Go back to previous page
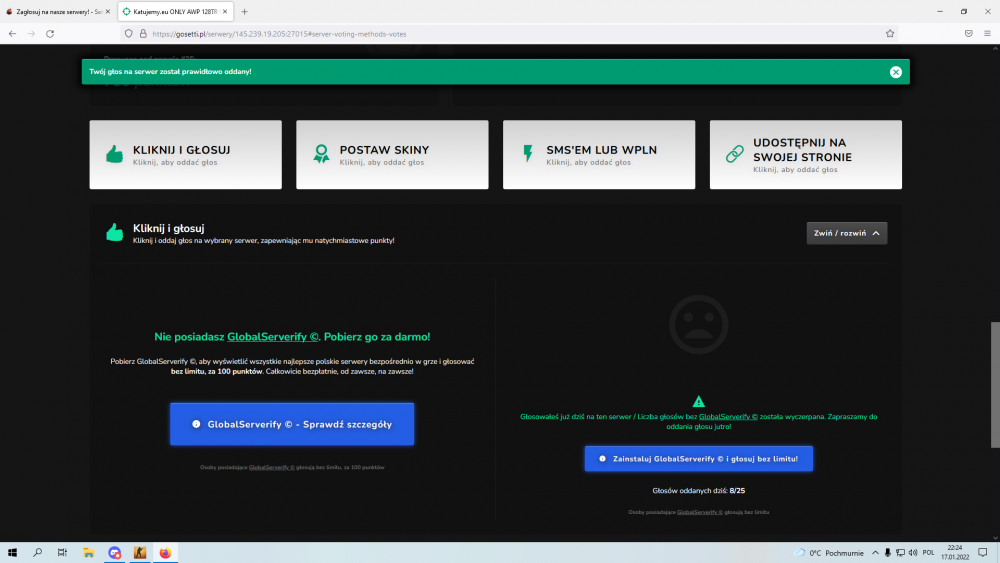Viewport: 1000px width, 563px height. [13, 34]
